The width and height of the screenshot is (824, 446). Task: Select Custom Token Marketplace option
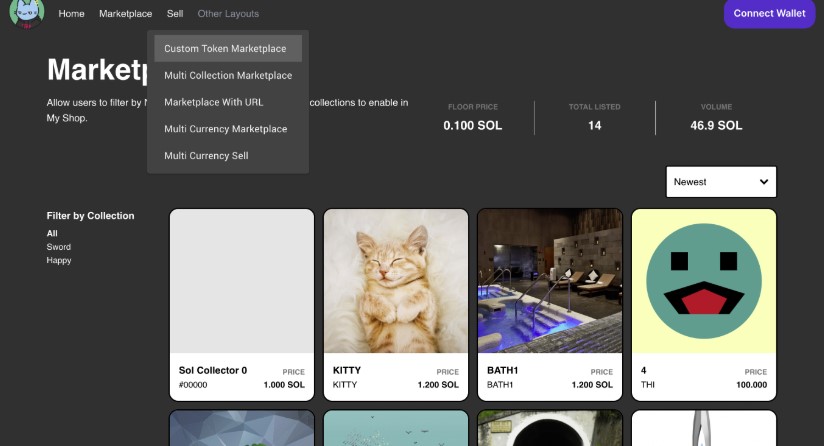pos(228,48)
